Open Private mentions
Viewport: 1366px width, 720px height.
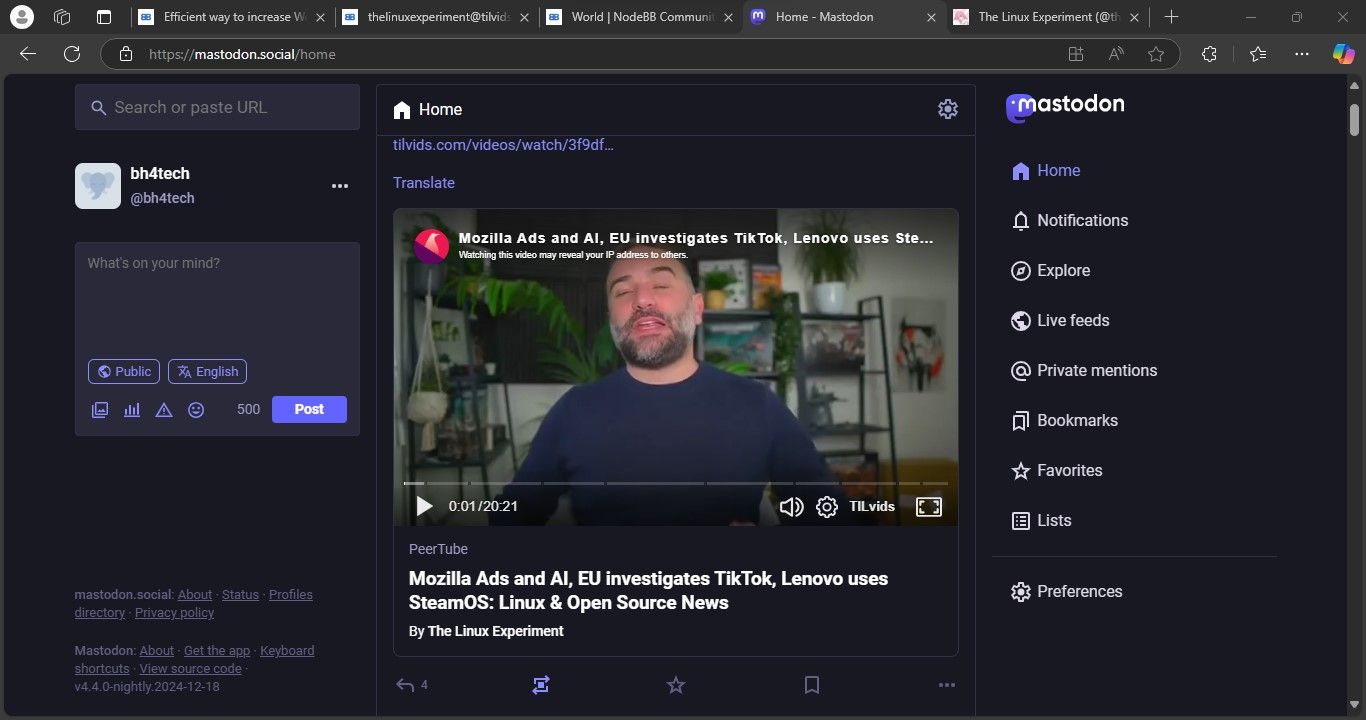[1084, 371]
